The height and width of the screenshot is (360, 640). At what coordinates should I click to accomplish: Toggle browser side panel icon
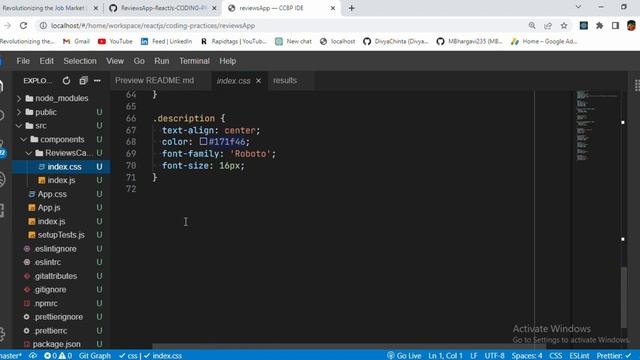[x=615, y=25]
